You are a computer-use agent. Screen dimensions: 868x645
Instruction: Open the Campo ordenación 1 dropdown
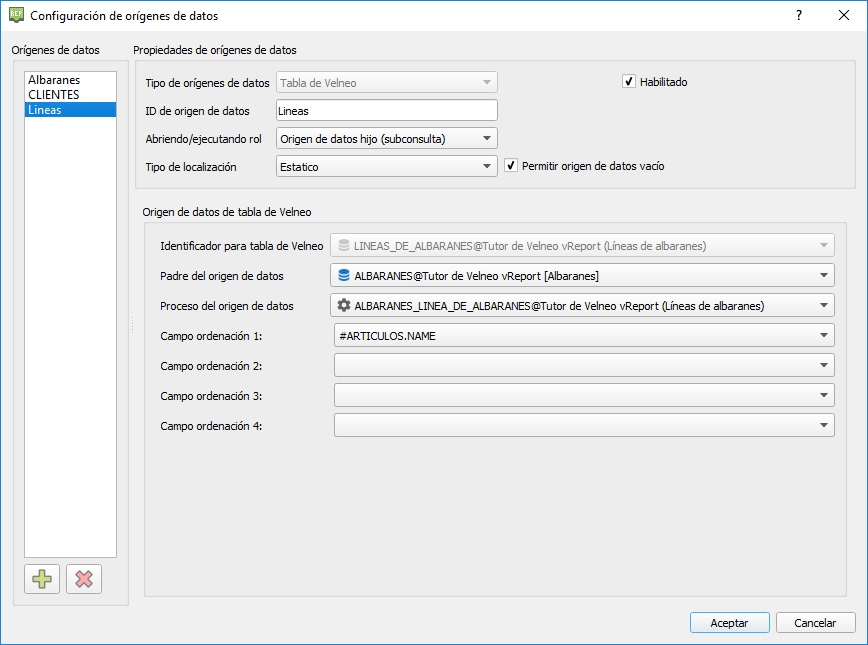(x=583, y=336)
